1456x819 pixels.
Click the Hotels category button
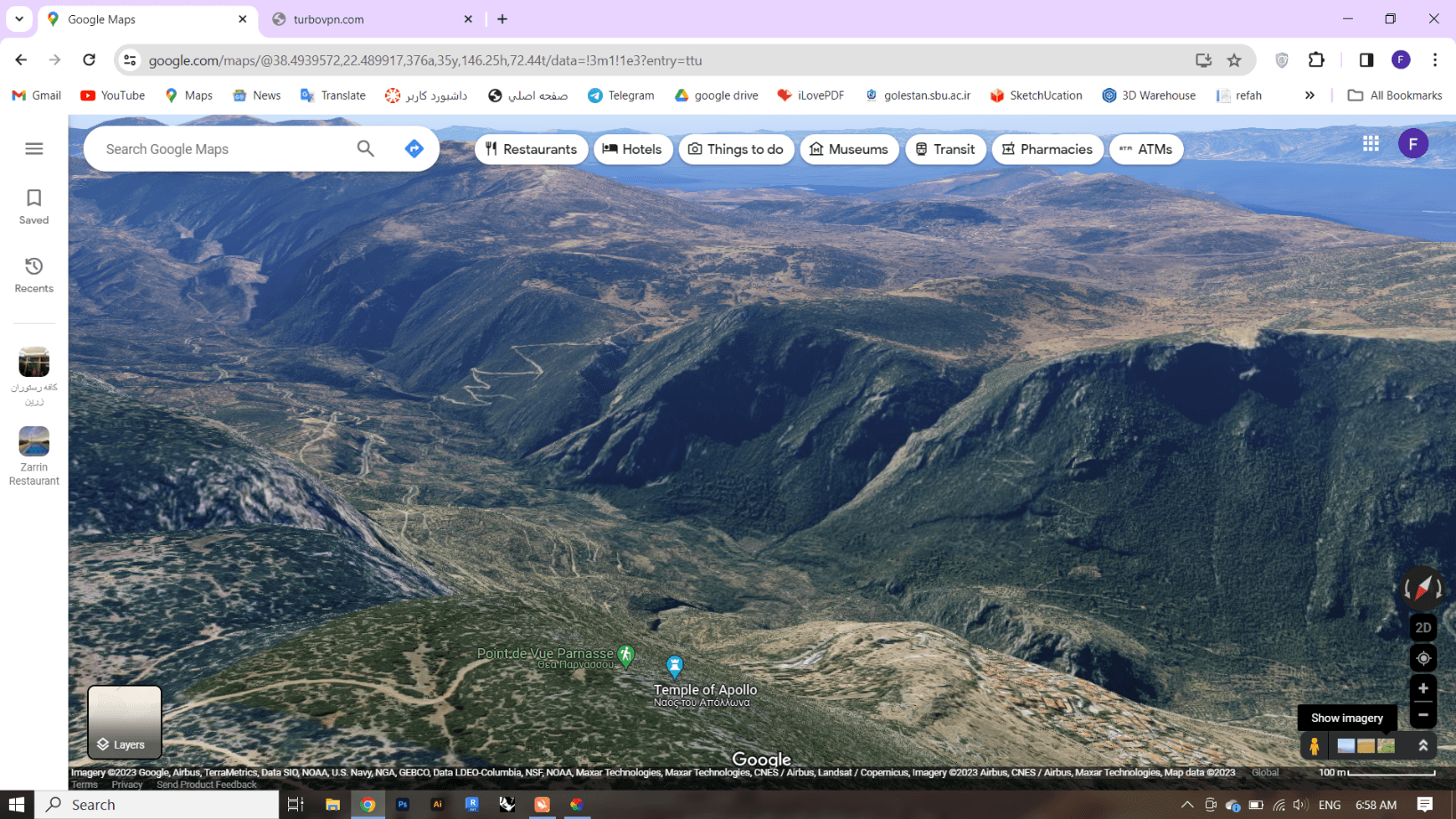[632, 149]
